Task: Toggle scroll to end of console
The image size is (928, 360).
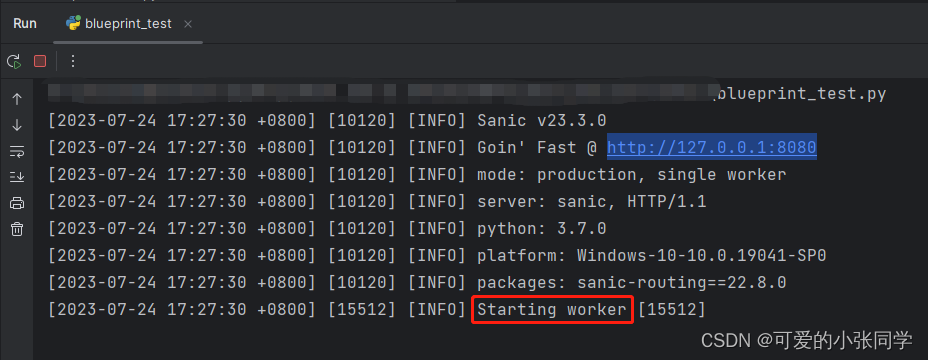Action: 17,177
